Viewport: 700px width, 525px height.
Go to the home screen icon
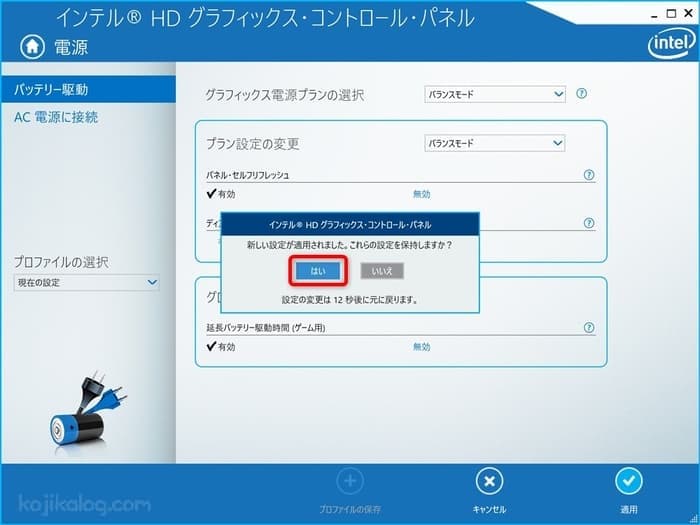tap(32, 47)
